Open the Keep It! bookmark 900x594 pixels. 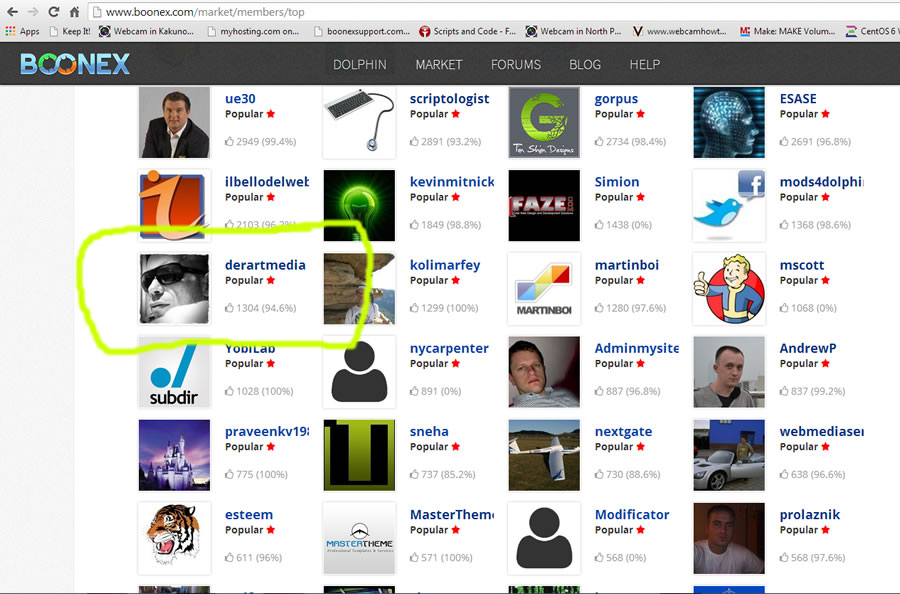tap(70, 31)
